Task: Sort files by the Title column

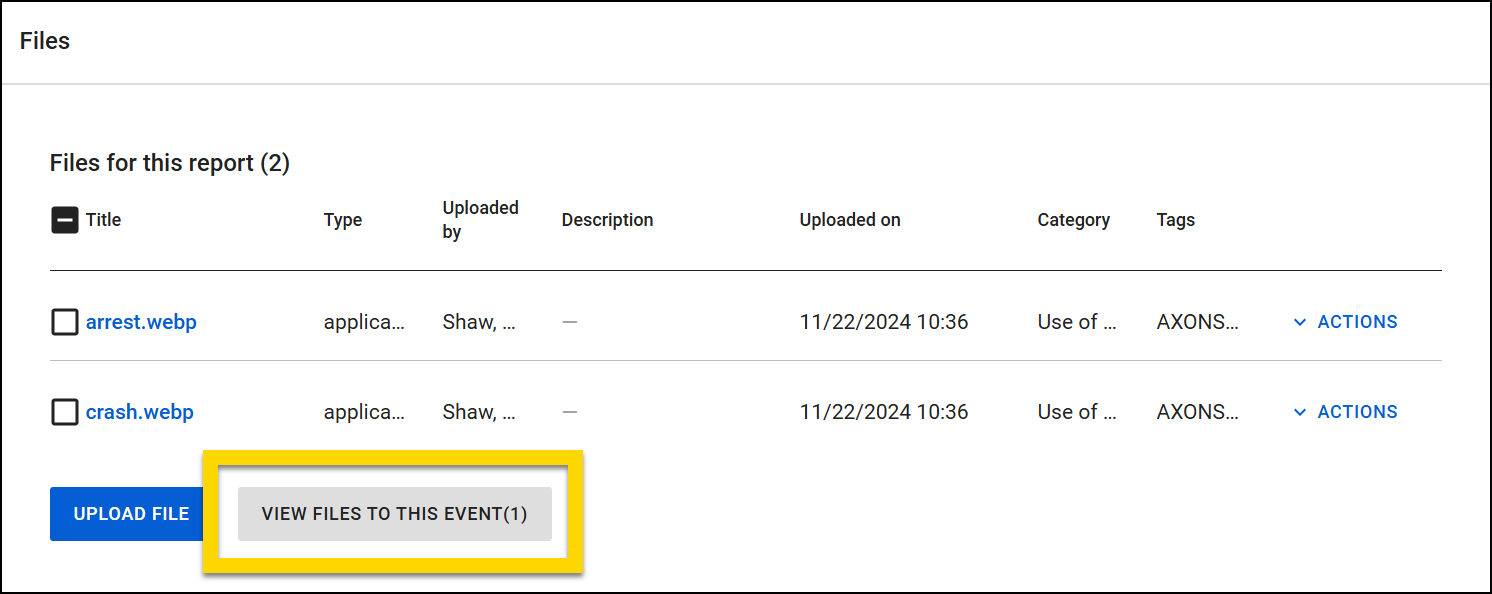Action: click(x=103, y=219)
